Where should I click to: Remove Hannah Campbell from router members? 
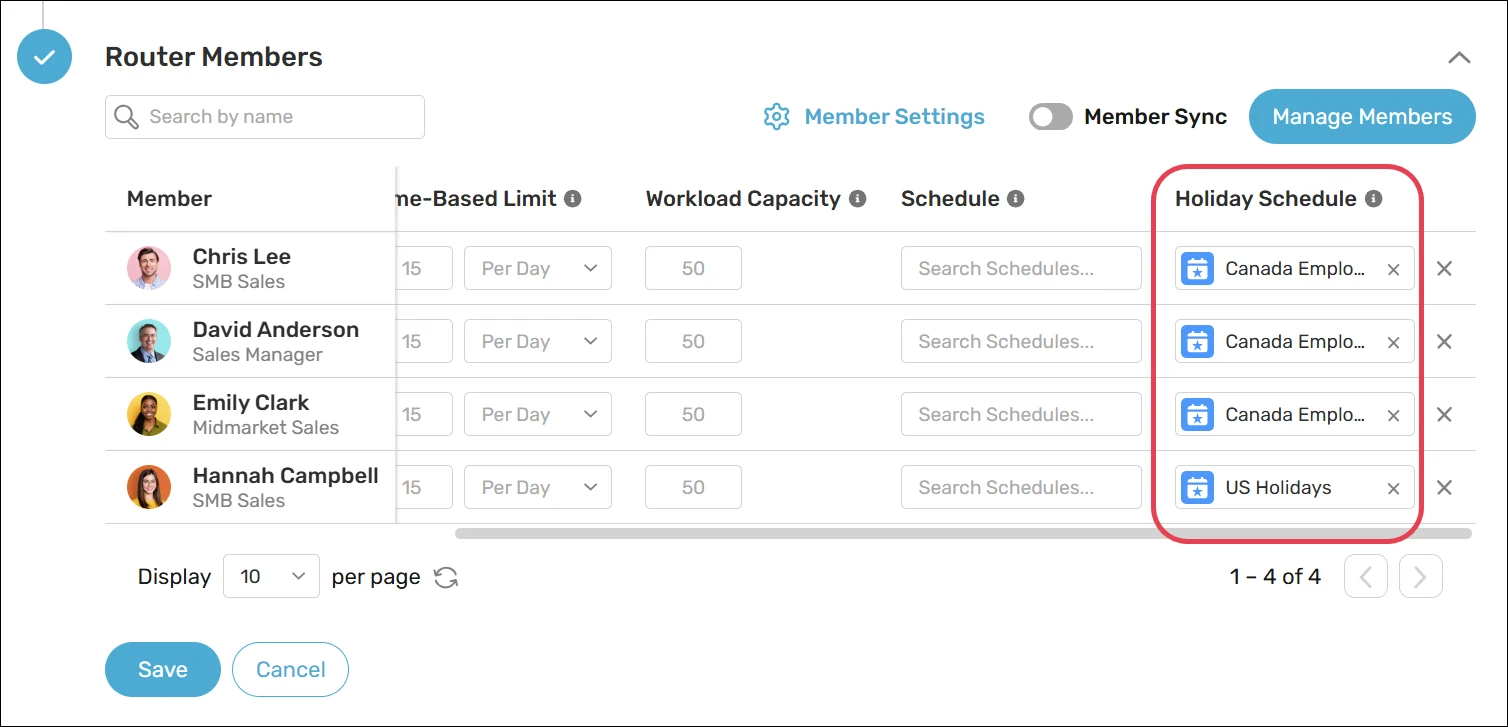(x=1444, y=487)
